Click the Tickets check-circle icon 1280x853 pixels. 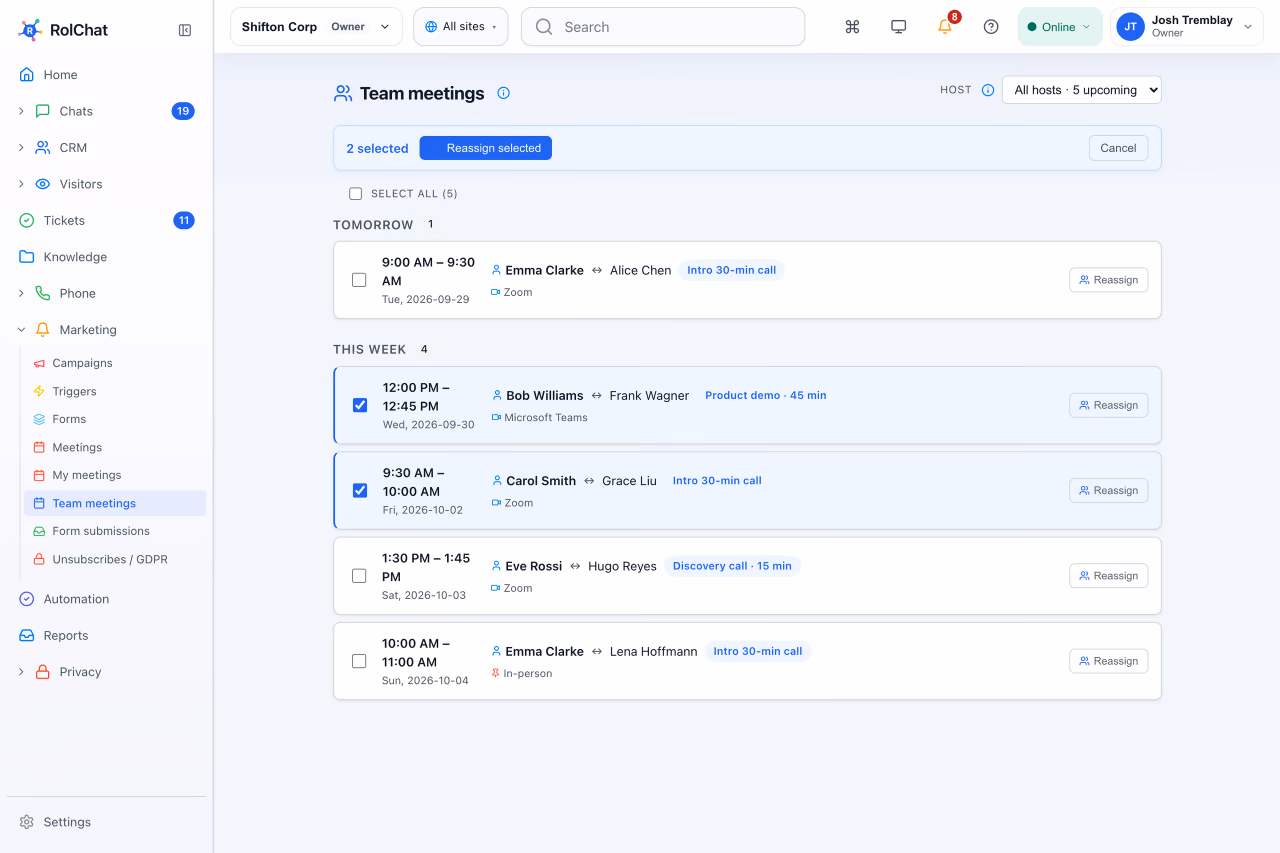click(27, 221)
